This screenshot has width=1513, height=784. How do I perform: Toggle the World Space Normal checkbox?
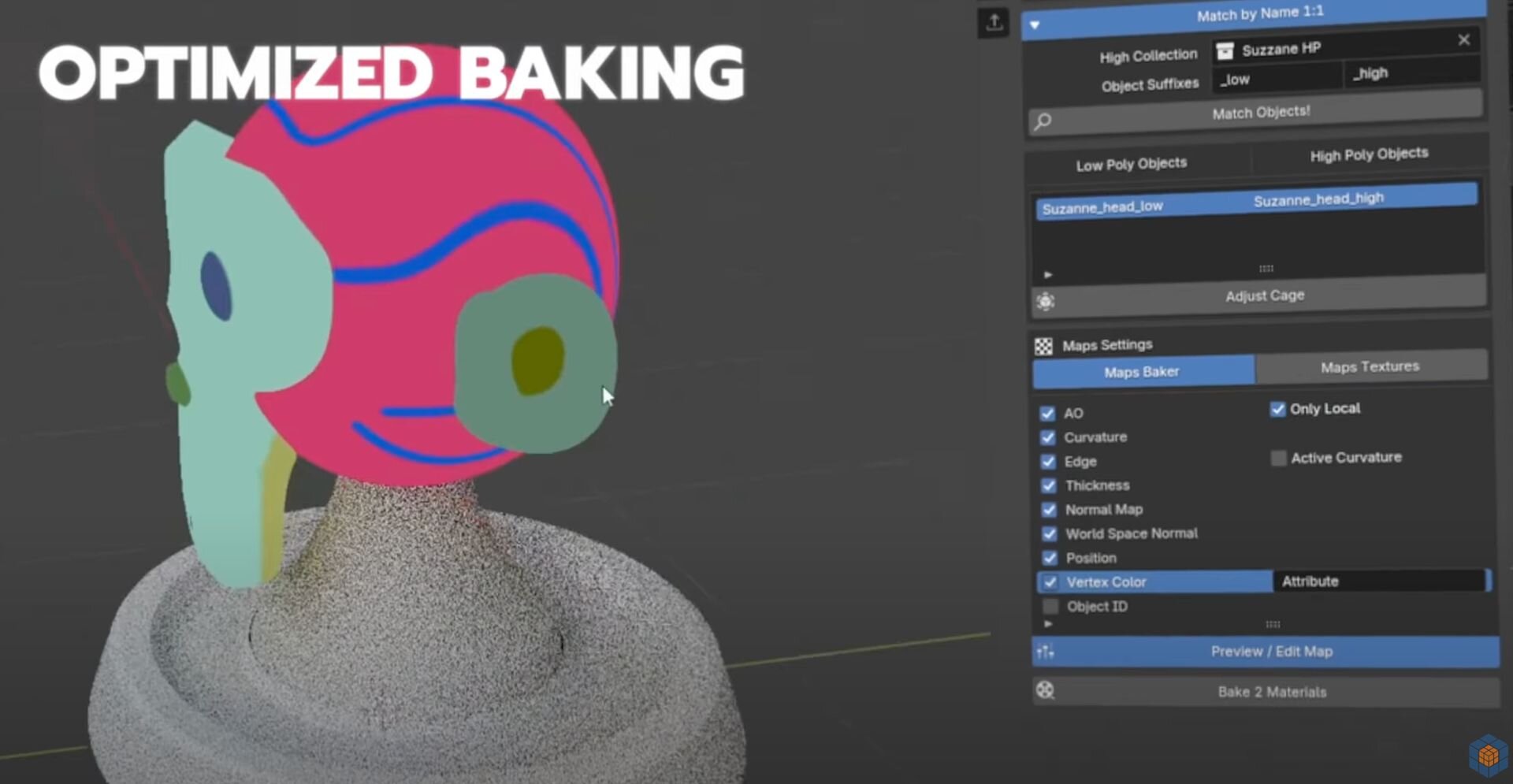[x=1049, y=534]
